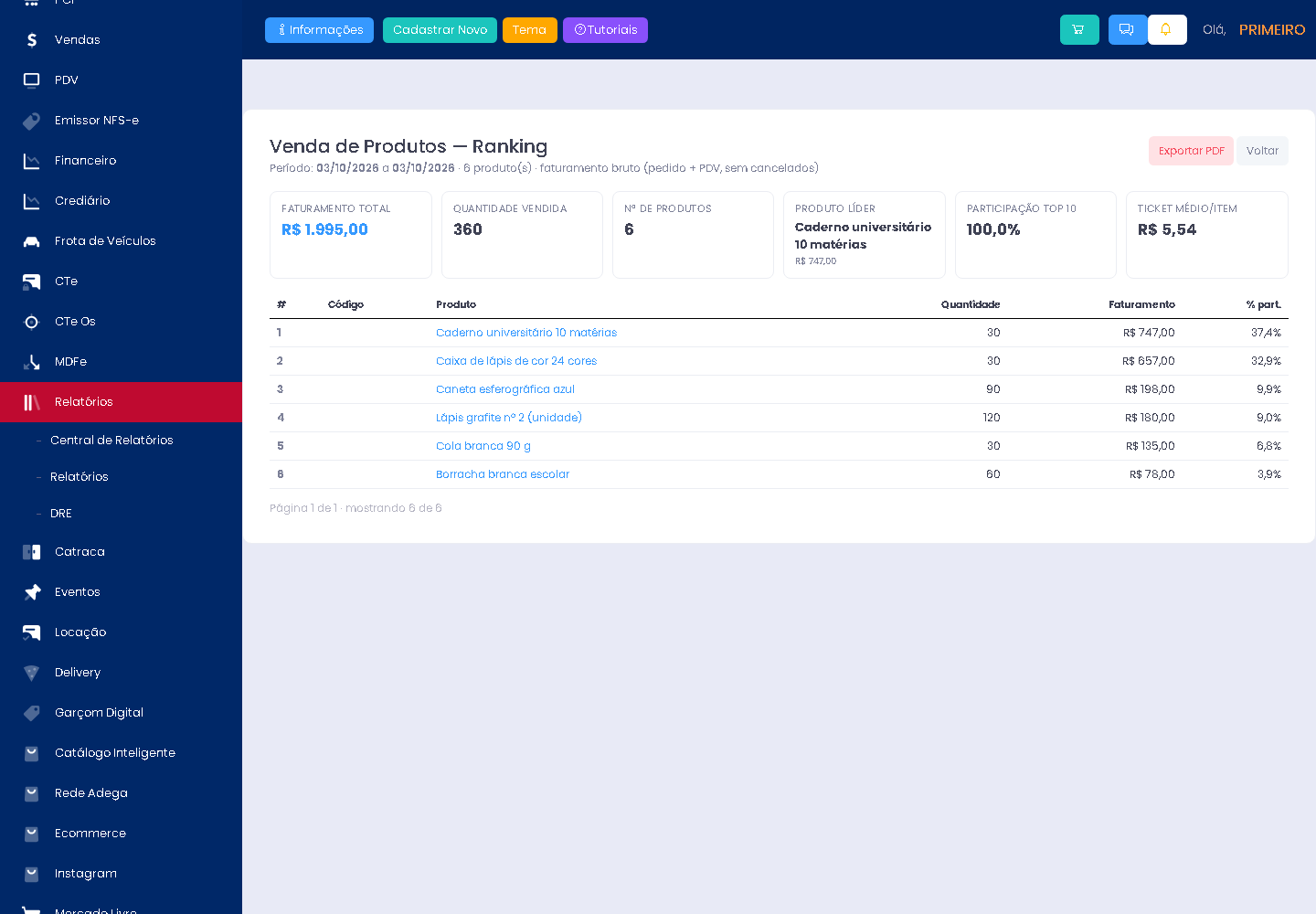Open the chat messages icon button

(x=1127, y=29)
